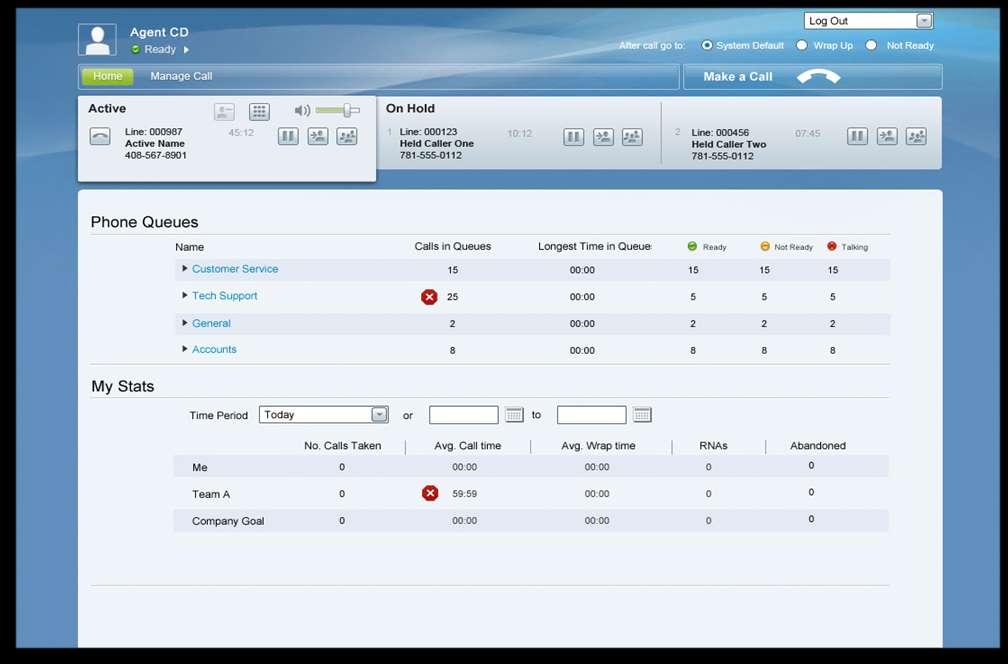Click the Agent CD avatar icon
1008x664 pixels.
pos(97,40)
